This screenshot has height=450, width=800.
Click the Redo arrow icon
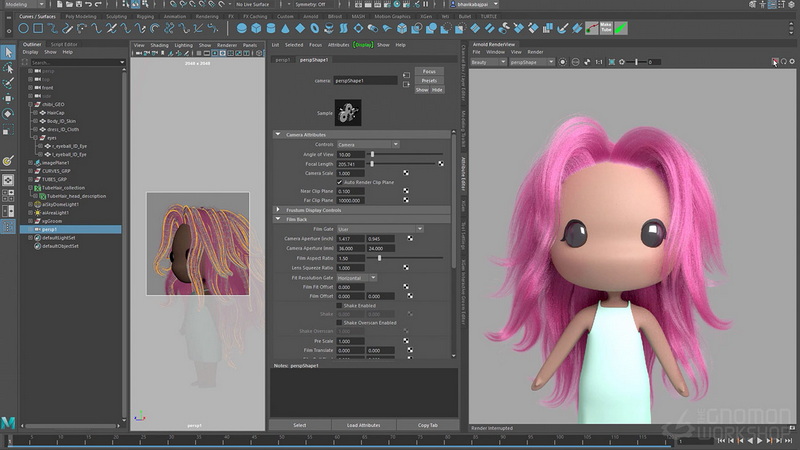98,4
